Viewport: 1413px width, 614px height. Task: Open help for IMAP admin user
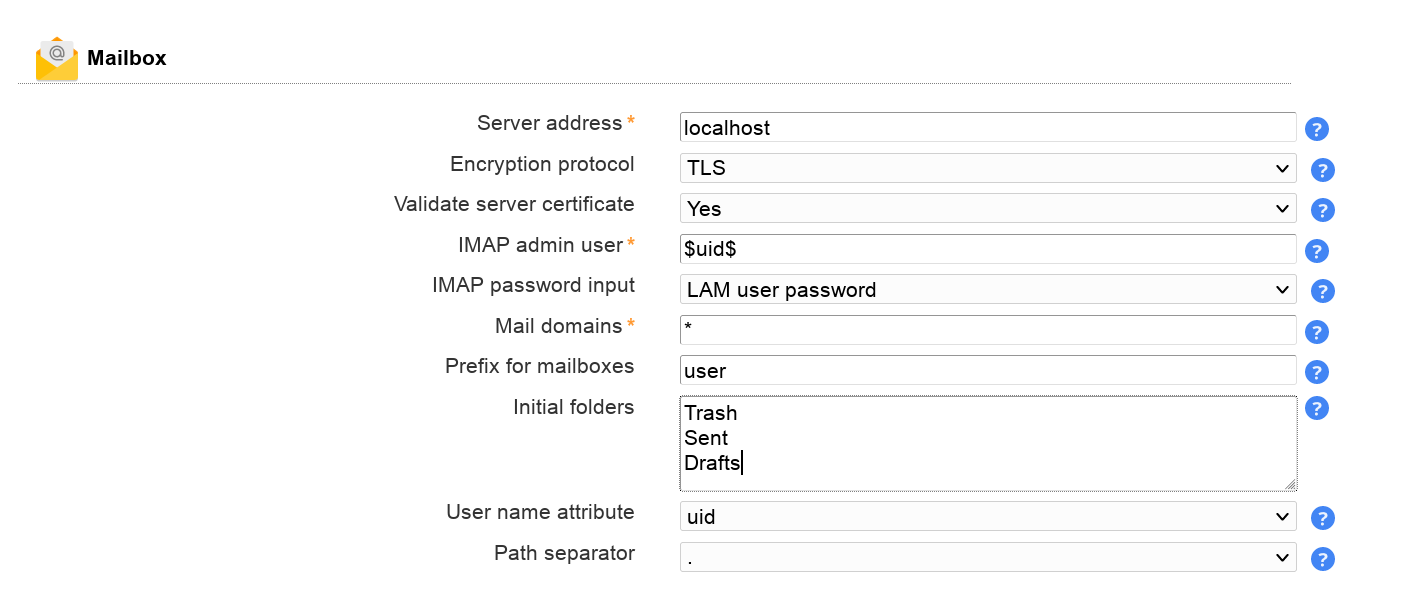pyautogui.click(x=1317, y=251)
